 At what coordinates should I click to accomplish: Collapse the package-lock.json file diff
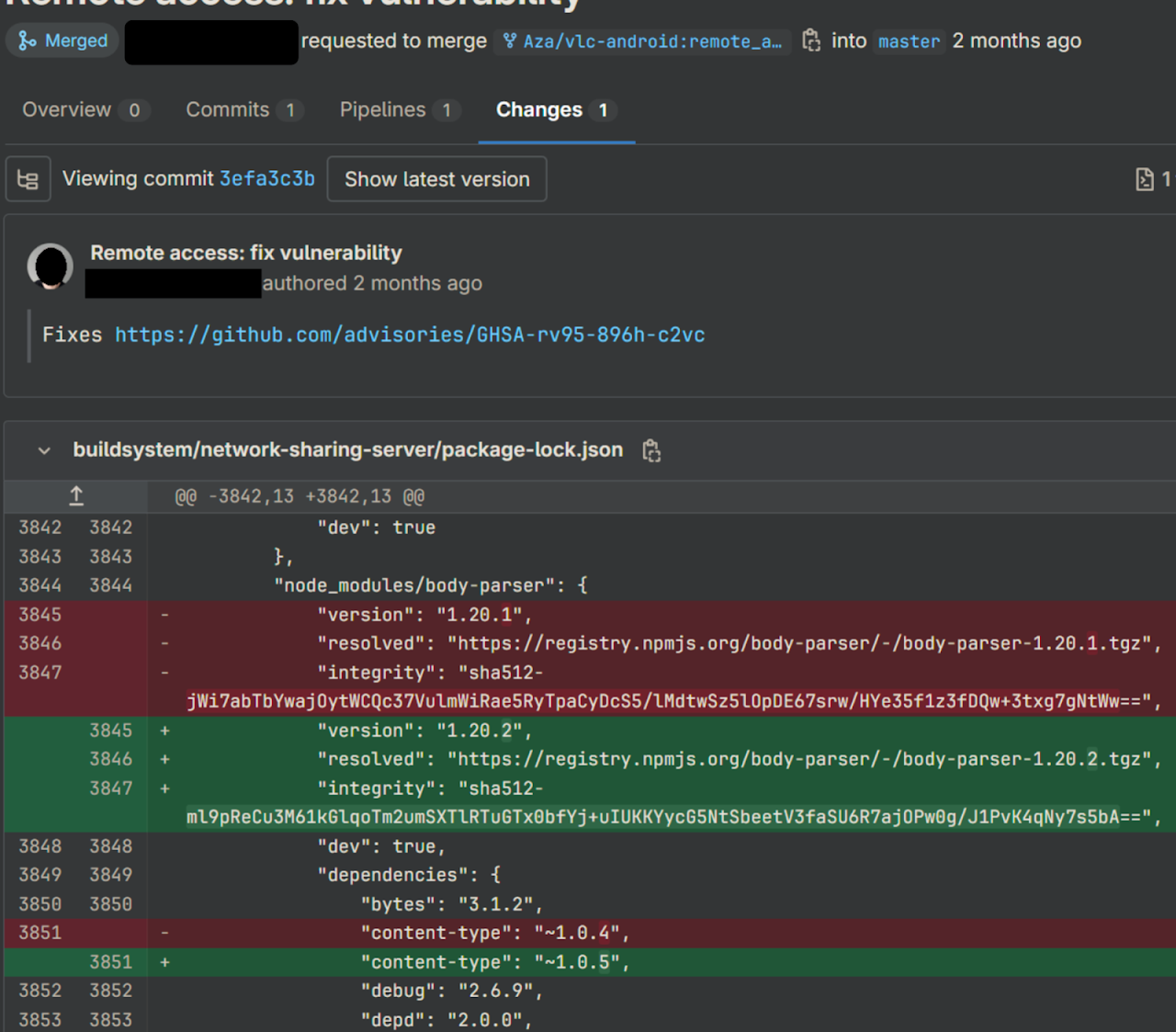pos(44,450)
